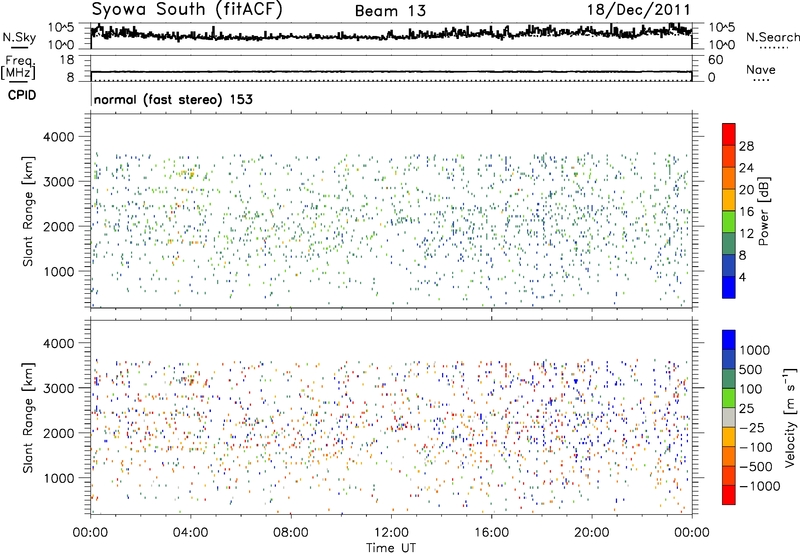Click the 'Power [dB]' colorbar label
Image resolution: width=800 pixels, height=554 pixels.
click(764, 211)
